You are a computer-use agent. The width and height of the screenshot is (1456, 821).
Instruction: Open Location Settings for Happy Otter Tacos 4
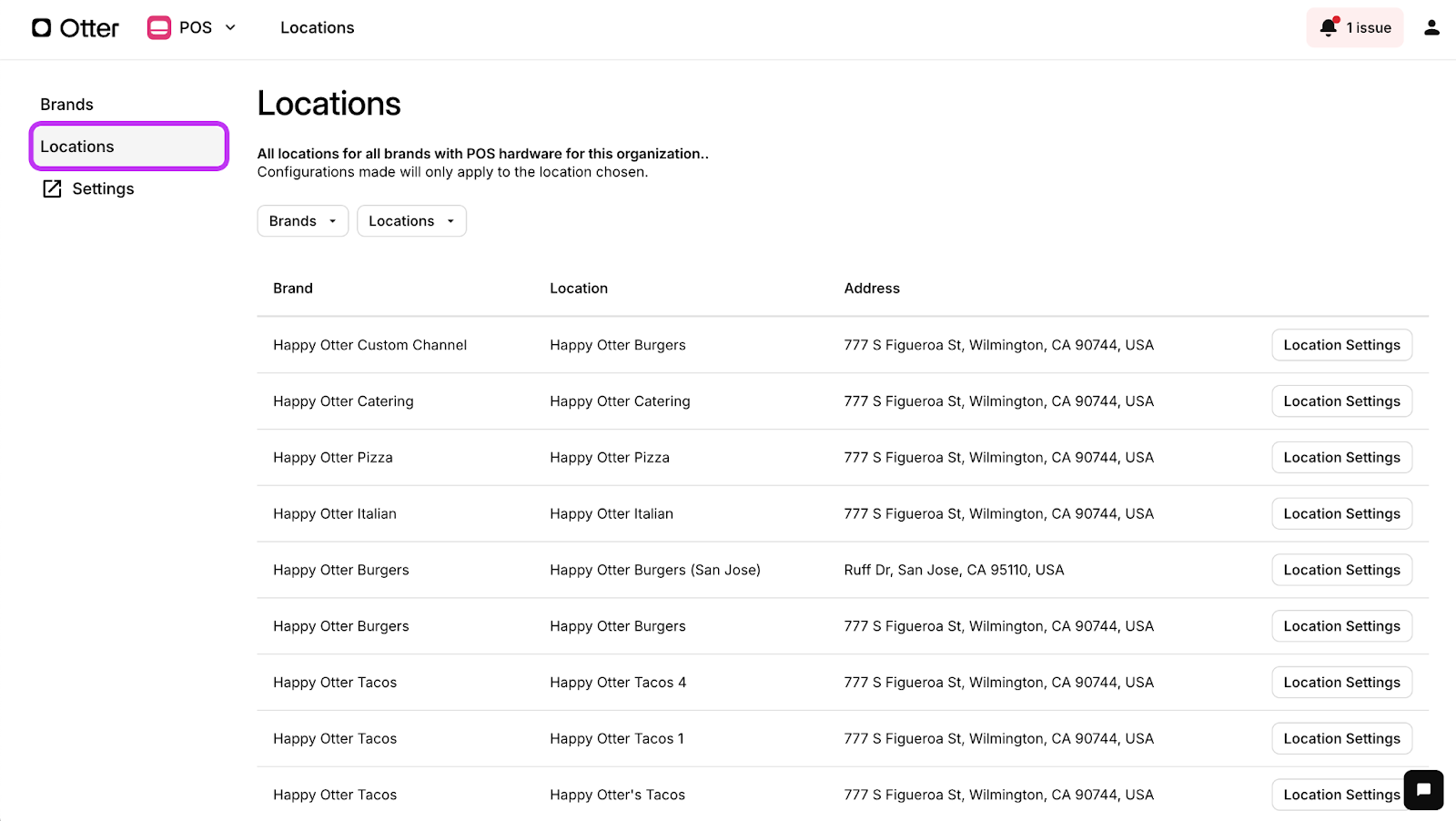[x=1341, y=683]
